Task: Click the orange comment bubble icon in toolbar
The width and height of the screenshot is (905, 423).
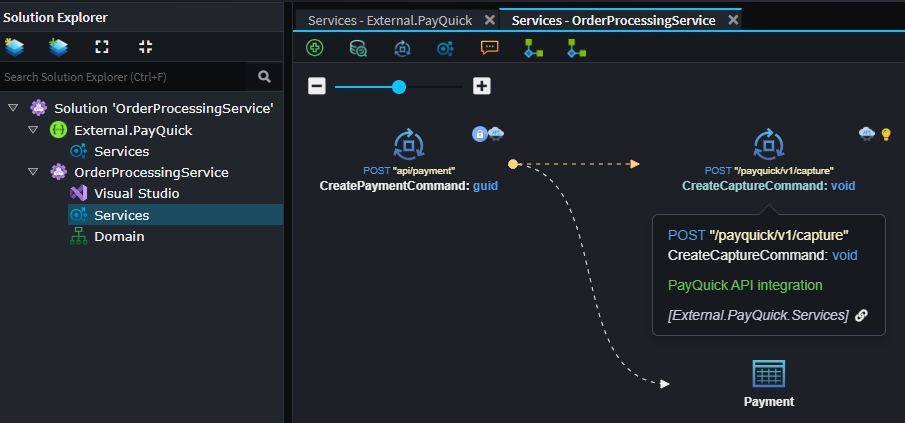Action: 489,48
